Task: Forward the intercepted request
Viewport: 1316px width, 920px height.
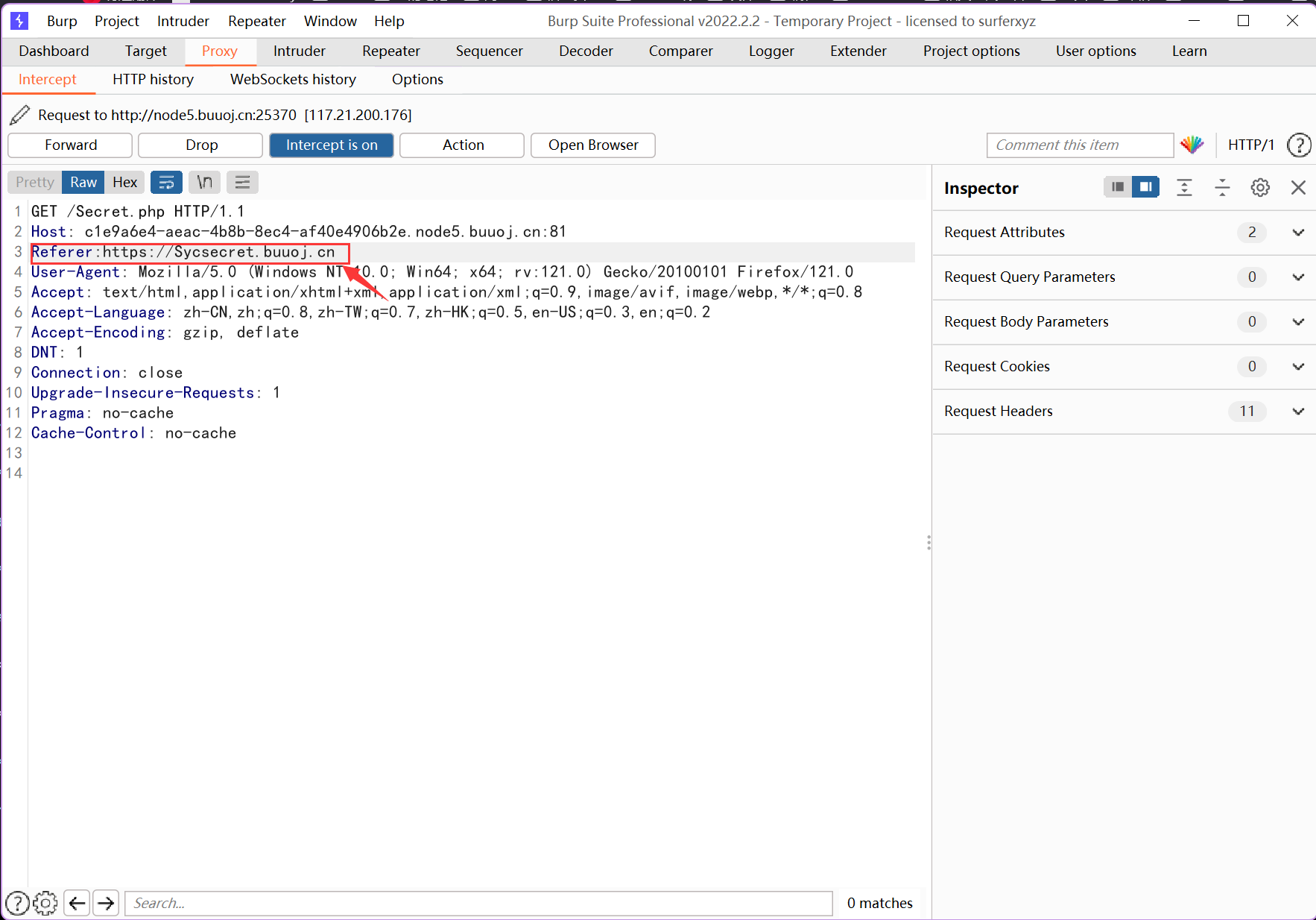Action: (70, 145)
